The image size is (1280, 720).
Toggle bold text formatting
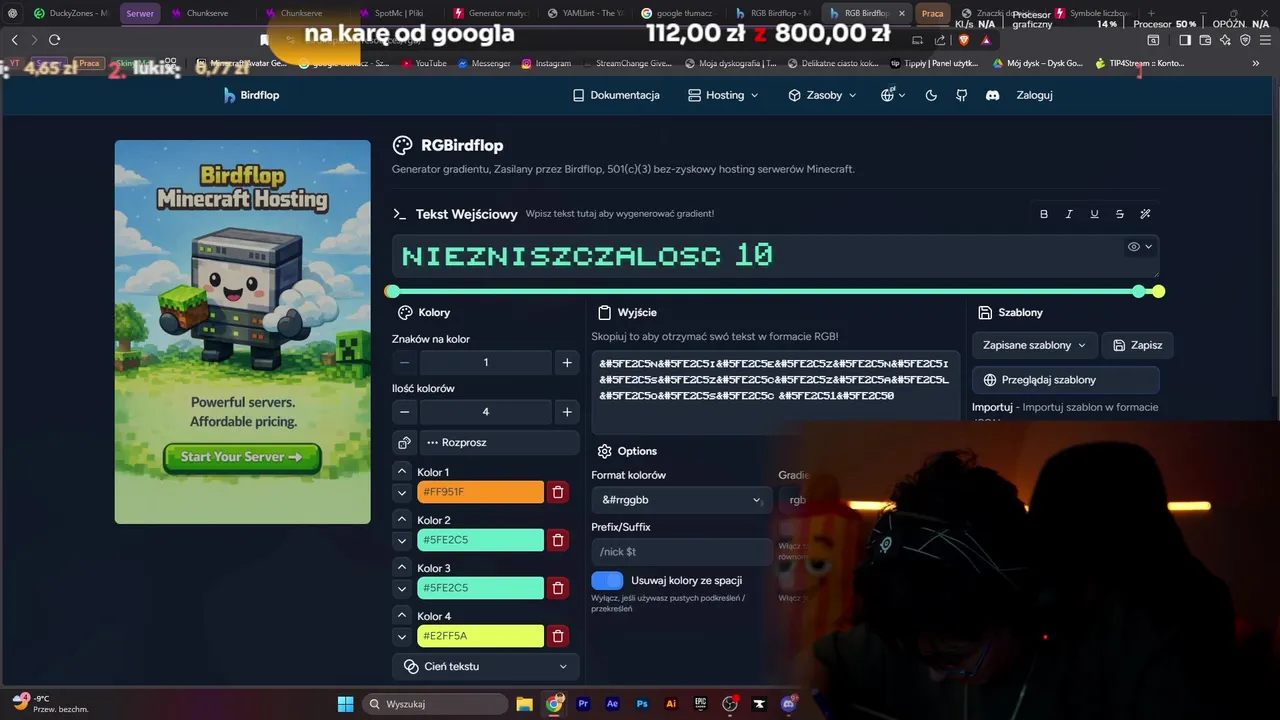pyautogui.click(x=1044, y=214)
